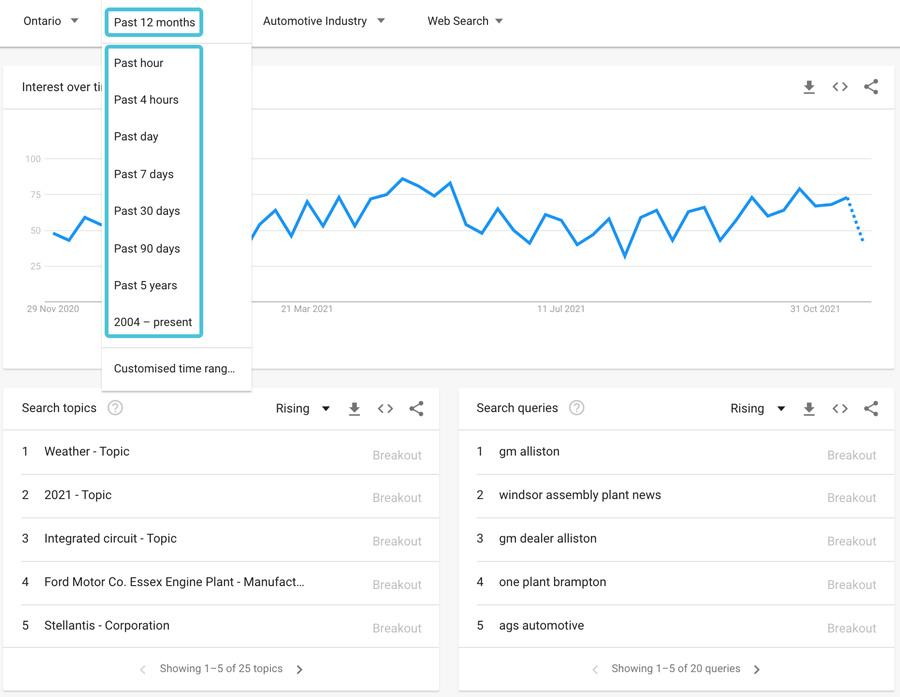Viewport: 900px width, 697px height.
Task: Open help icon next to Search queries
Action: click(x=576, y=408)
